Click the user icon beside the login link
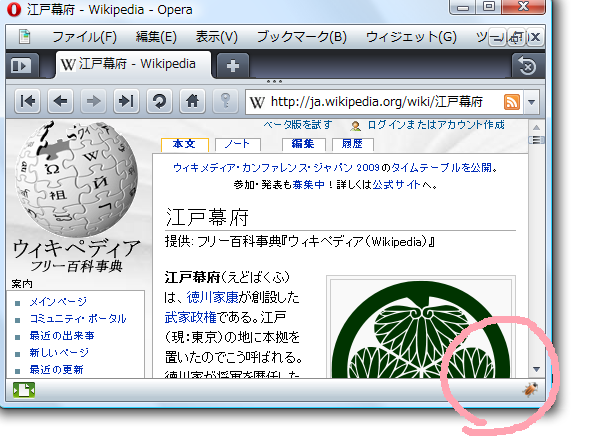 click(x=355, y=126)
